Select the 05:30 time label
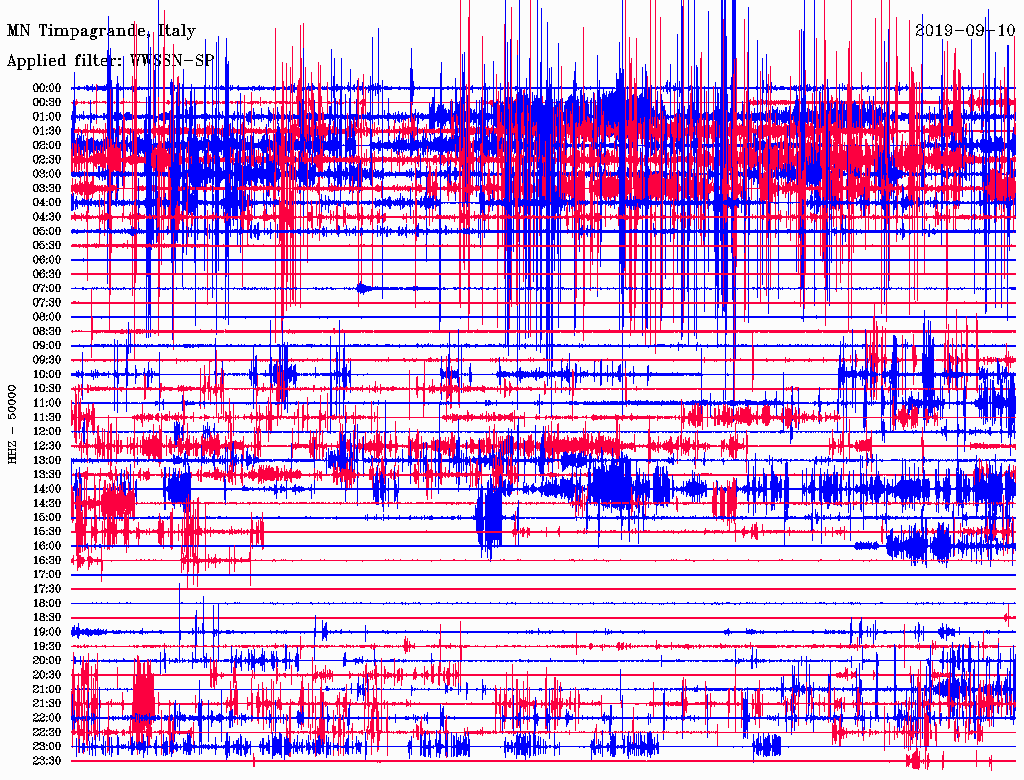 tap(47, 245)
